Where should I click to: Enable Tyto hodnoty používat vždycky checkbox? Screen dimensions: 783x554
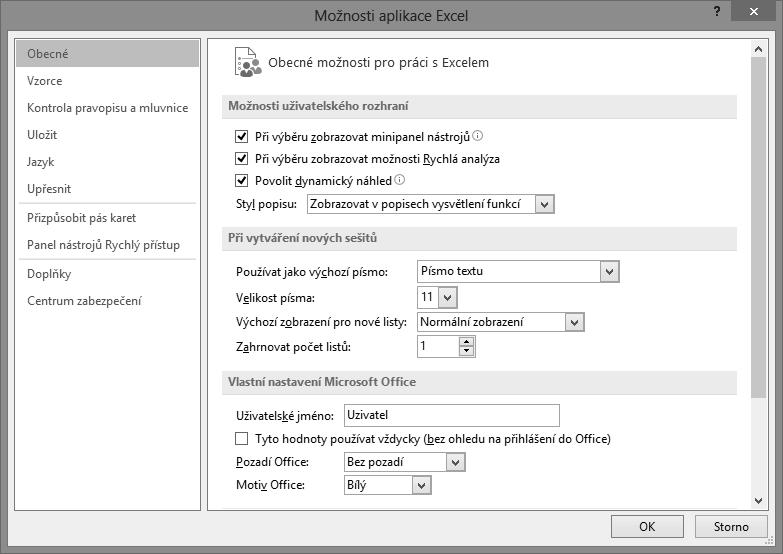click(242, 439)
